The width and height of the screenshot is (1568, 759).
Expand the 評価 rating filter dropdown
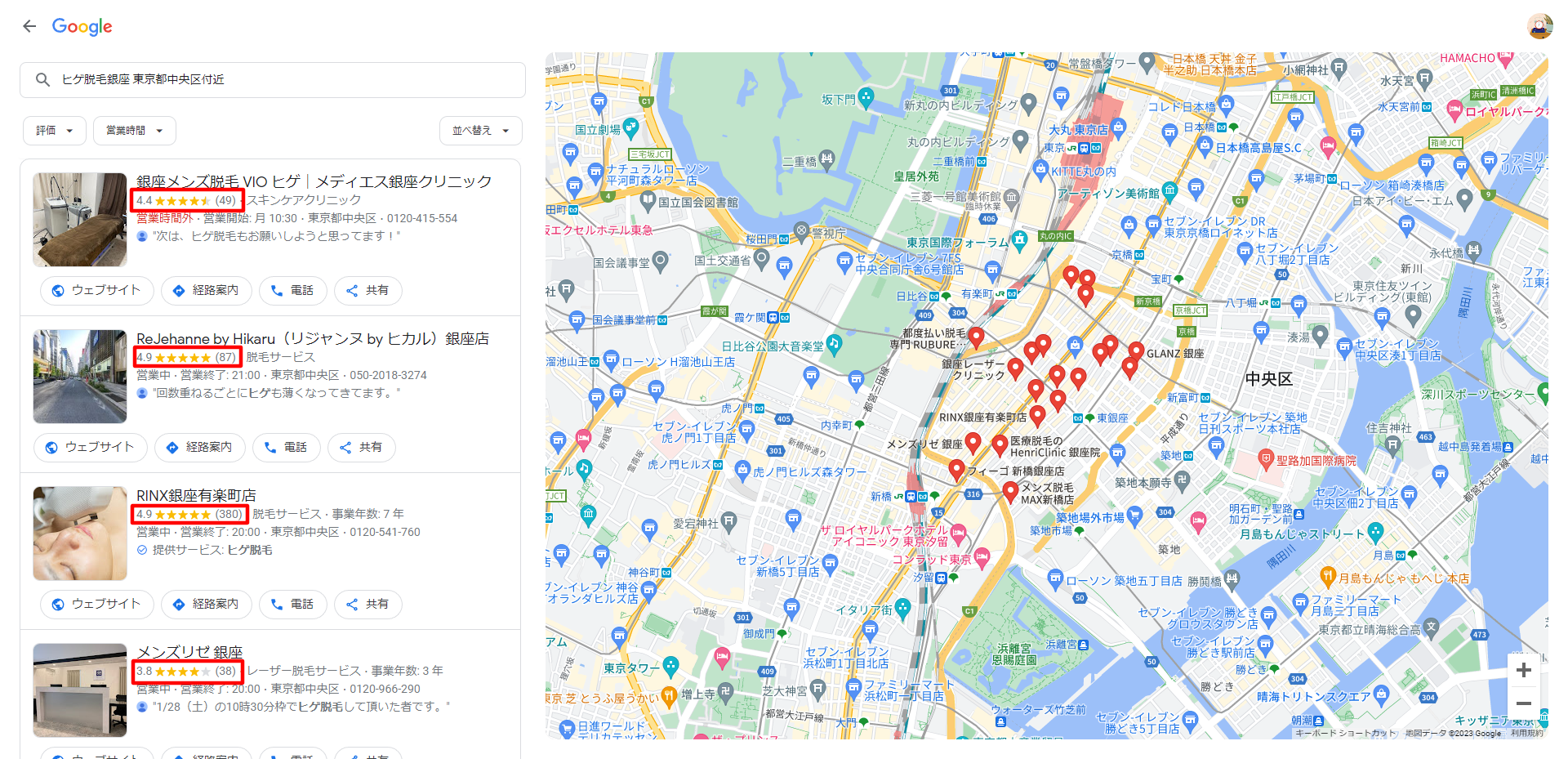(x=55, y=131)
